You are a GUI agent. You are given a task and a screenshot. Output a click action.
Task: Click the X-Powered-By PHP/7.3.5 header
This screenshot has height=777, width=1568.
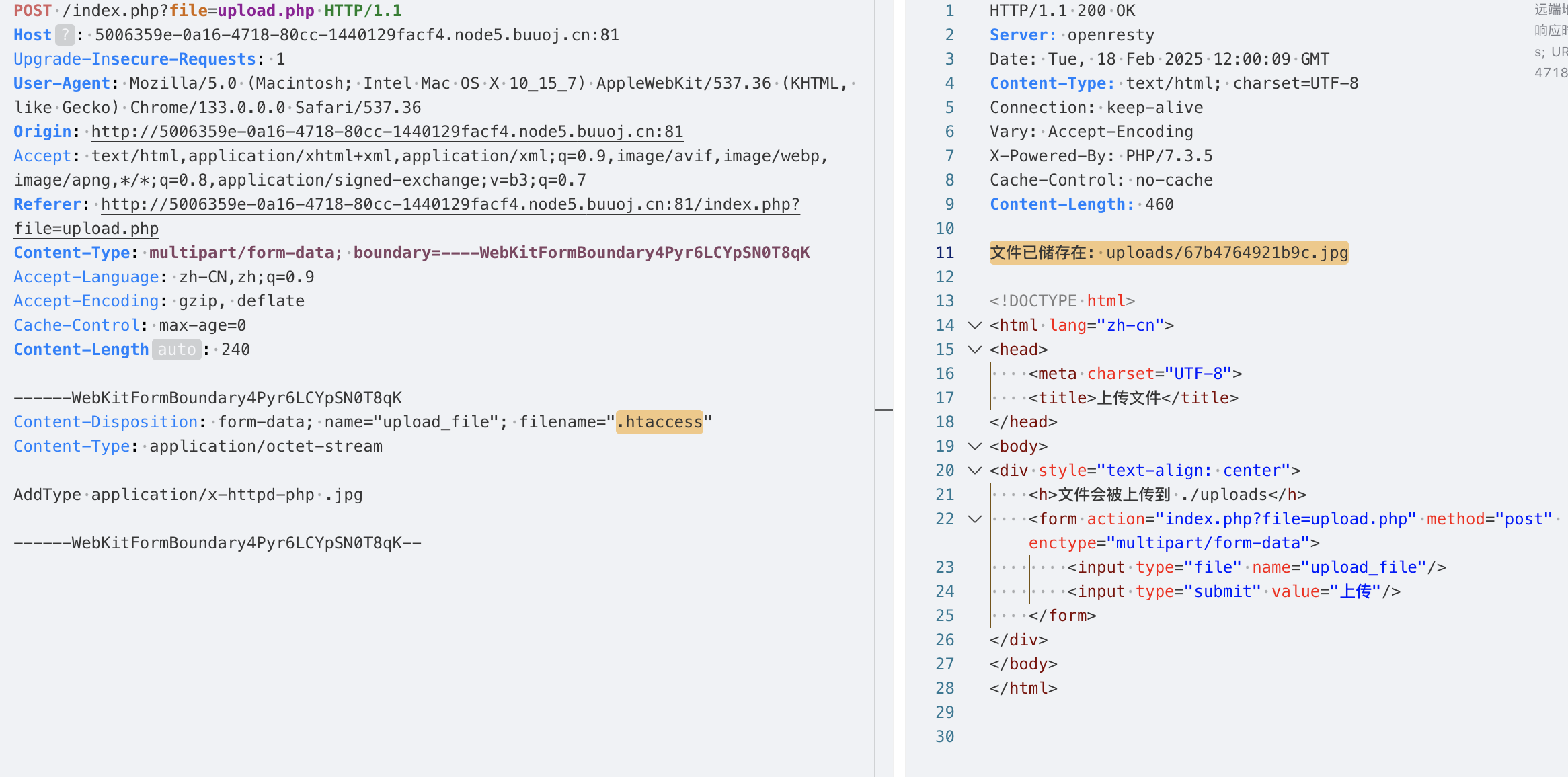pyautogui.click(x=1101, y=156)
